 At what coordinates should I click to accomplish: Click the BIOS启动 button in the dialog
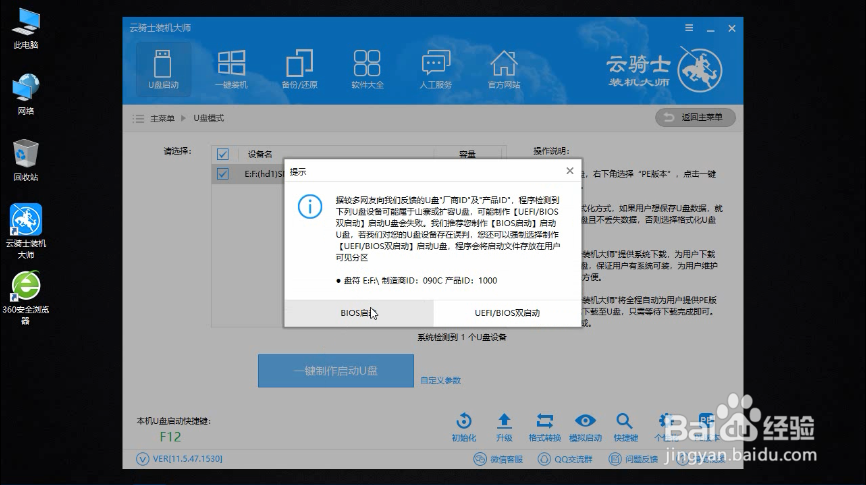[x=359, y=313]
